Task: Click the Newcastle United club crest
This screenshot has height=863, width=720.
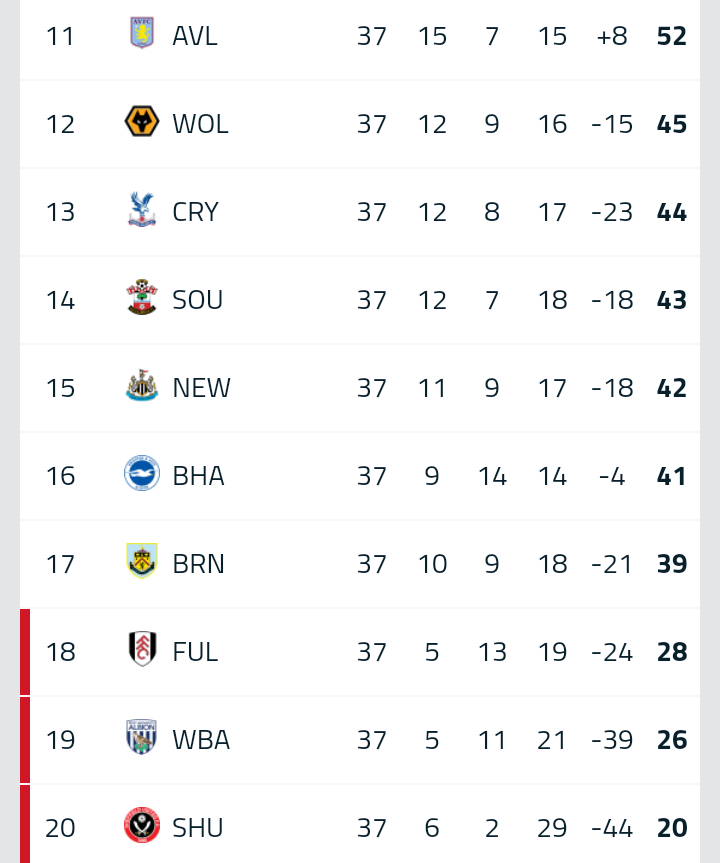Action: tap(142, 387)
